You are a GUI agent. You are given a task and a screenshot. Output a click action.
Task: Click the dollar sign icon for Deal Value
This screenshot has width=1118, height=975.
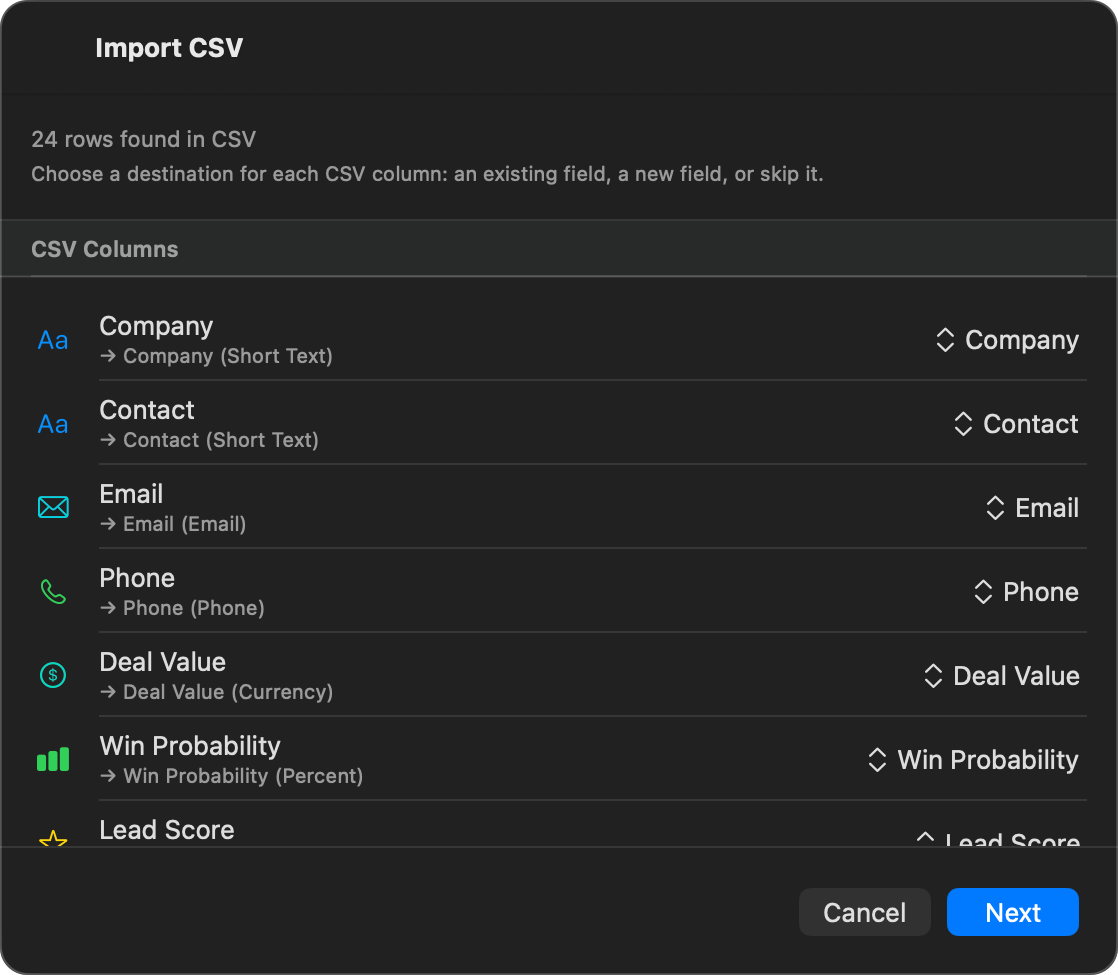coord(53,675)
